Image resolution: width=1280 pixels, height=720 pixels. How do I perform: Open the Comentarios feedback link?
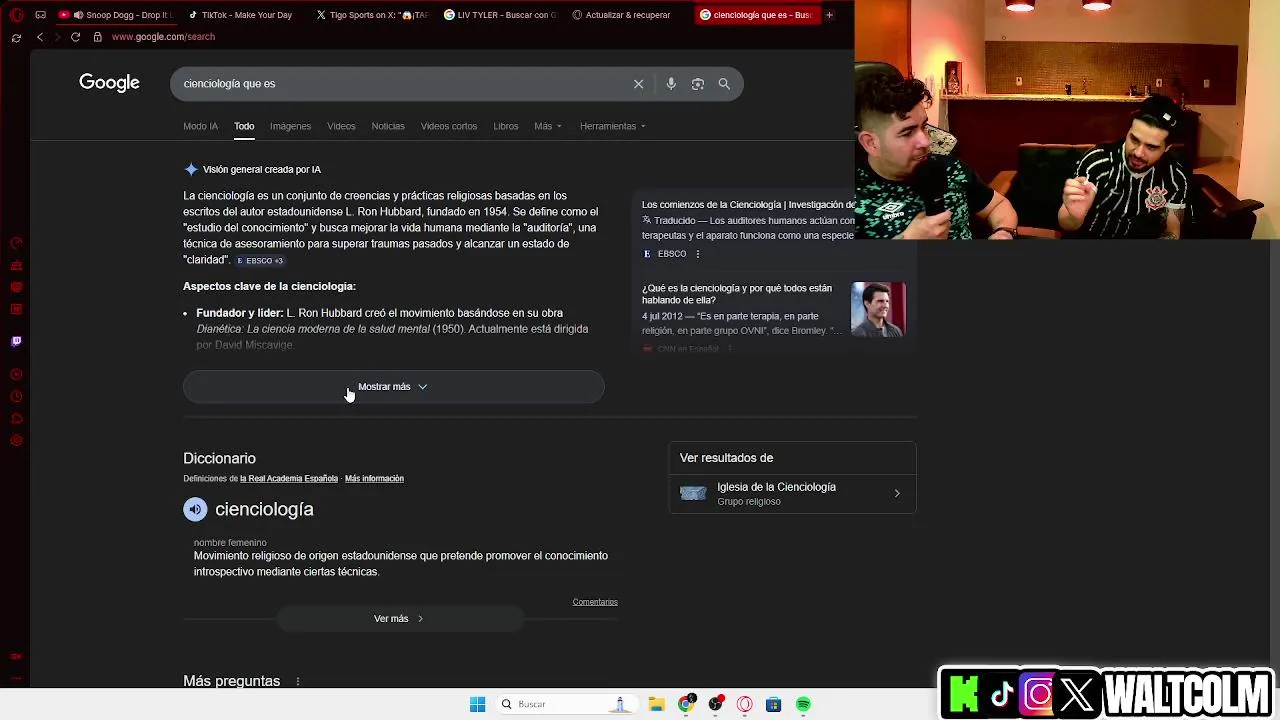tap(595, 602)
